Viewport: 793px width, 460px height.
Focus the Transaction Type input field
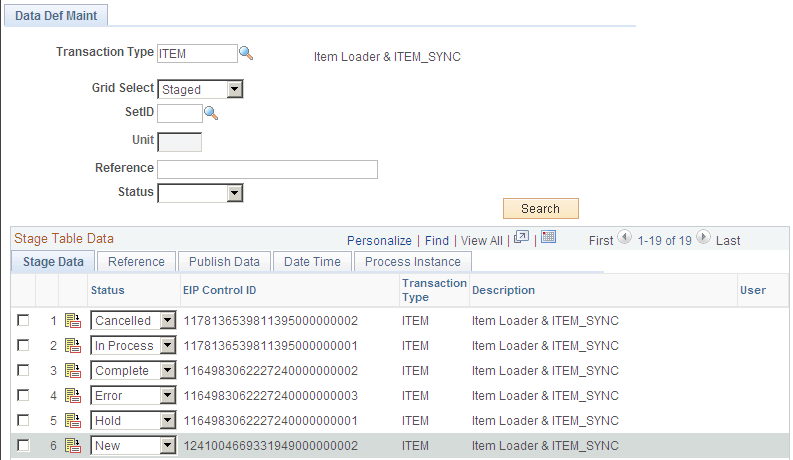tap(197, 54)
